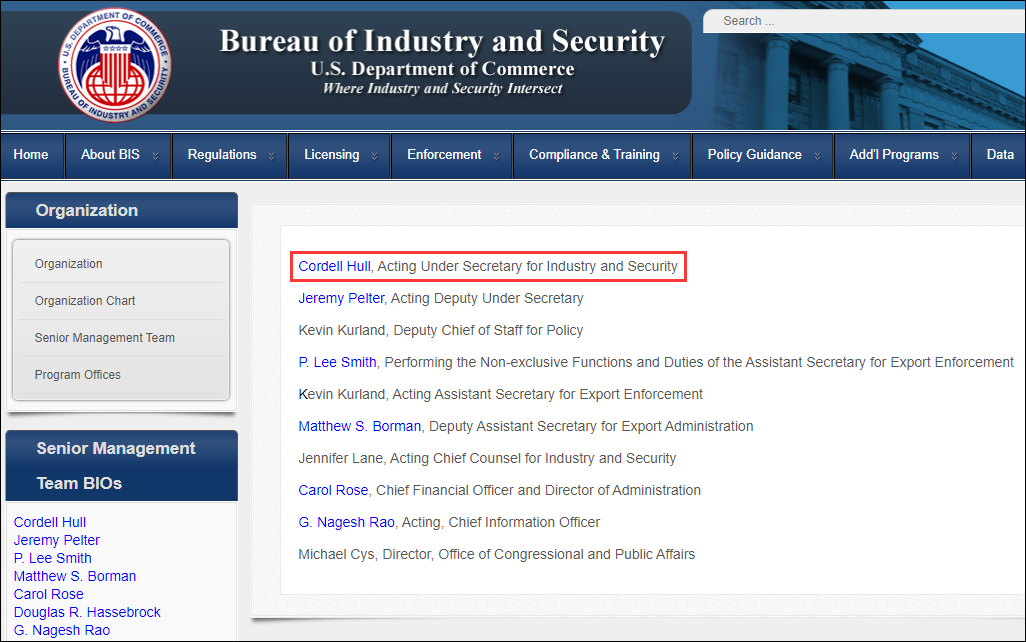Open Jeremy Pelter link in main list

point(341,298)
